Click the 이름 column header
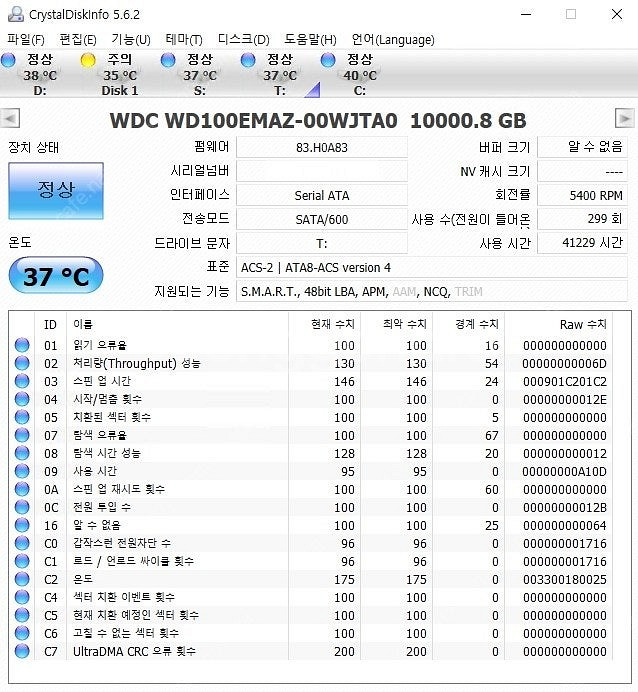The width and height of the screenshot is (638, 692). point(177,325)
